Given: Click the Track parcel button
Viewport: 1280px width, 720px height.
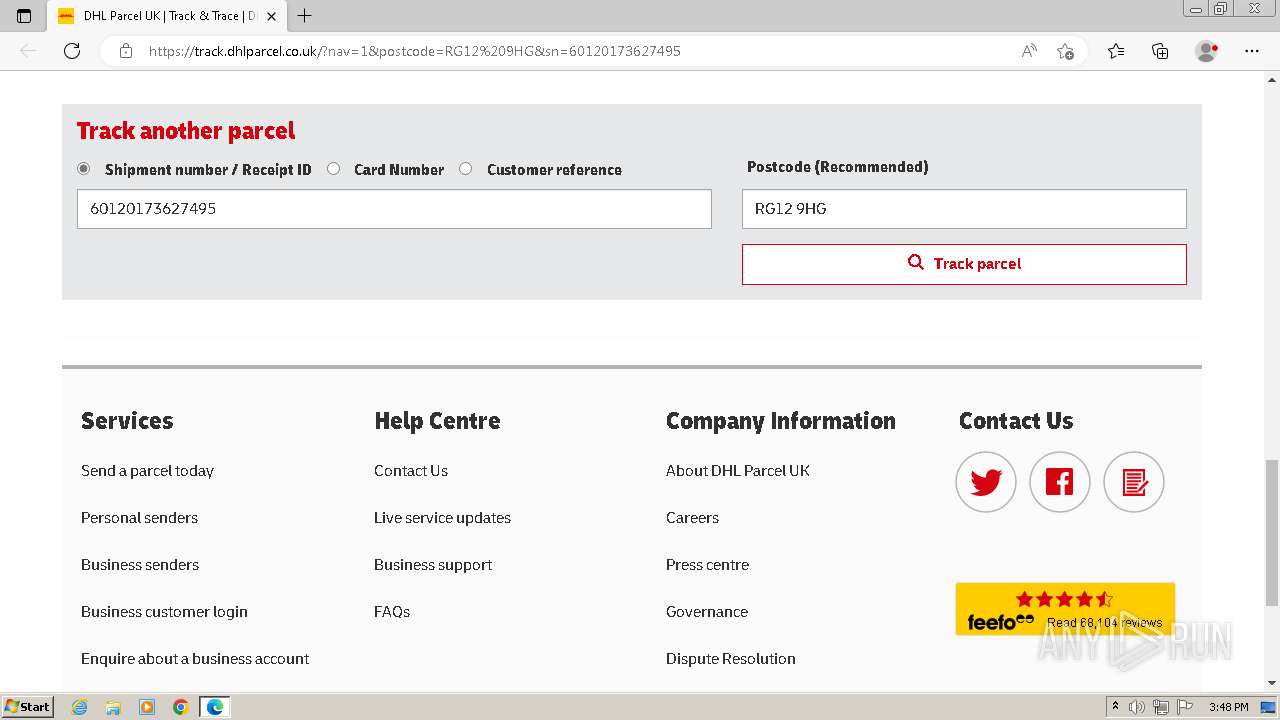Looking at the screenshot, I should 964,264.
